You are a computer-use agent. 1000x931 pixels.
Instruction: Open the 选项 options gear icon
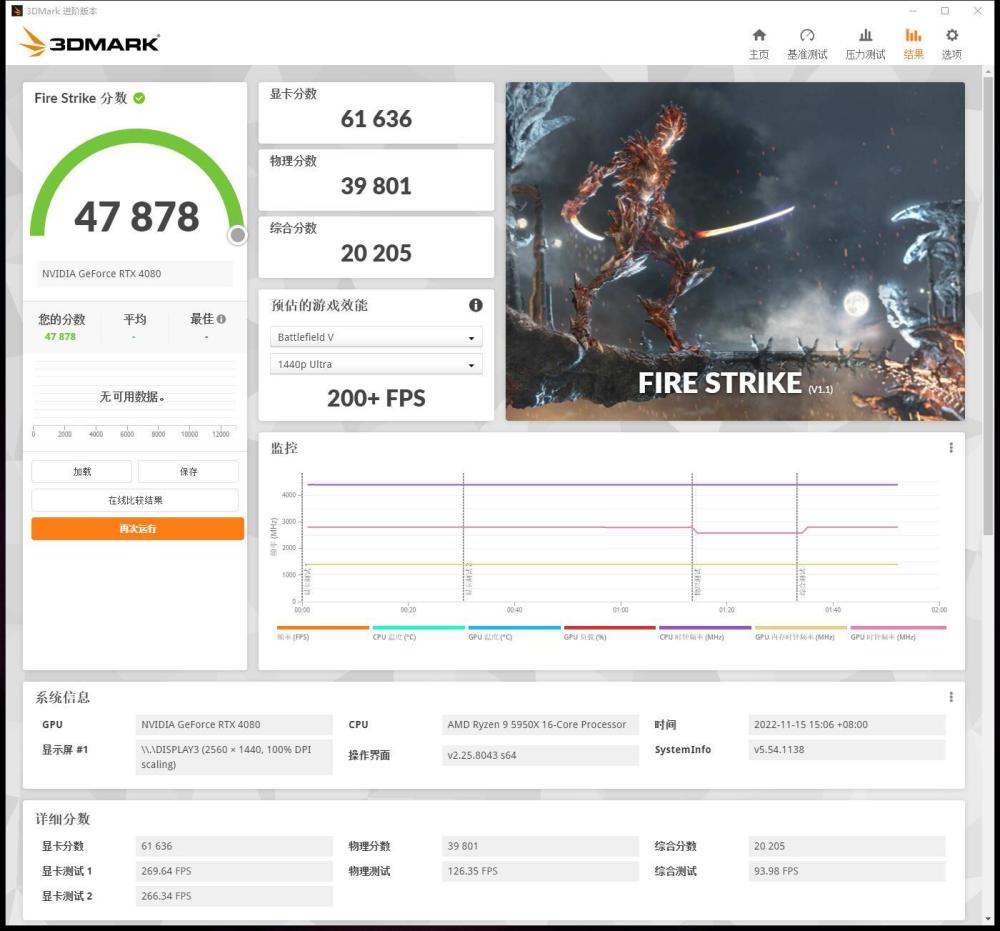(951, 36)
